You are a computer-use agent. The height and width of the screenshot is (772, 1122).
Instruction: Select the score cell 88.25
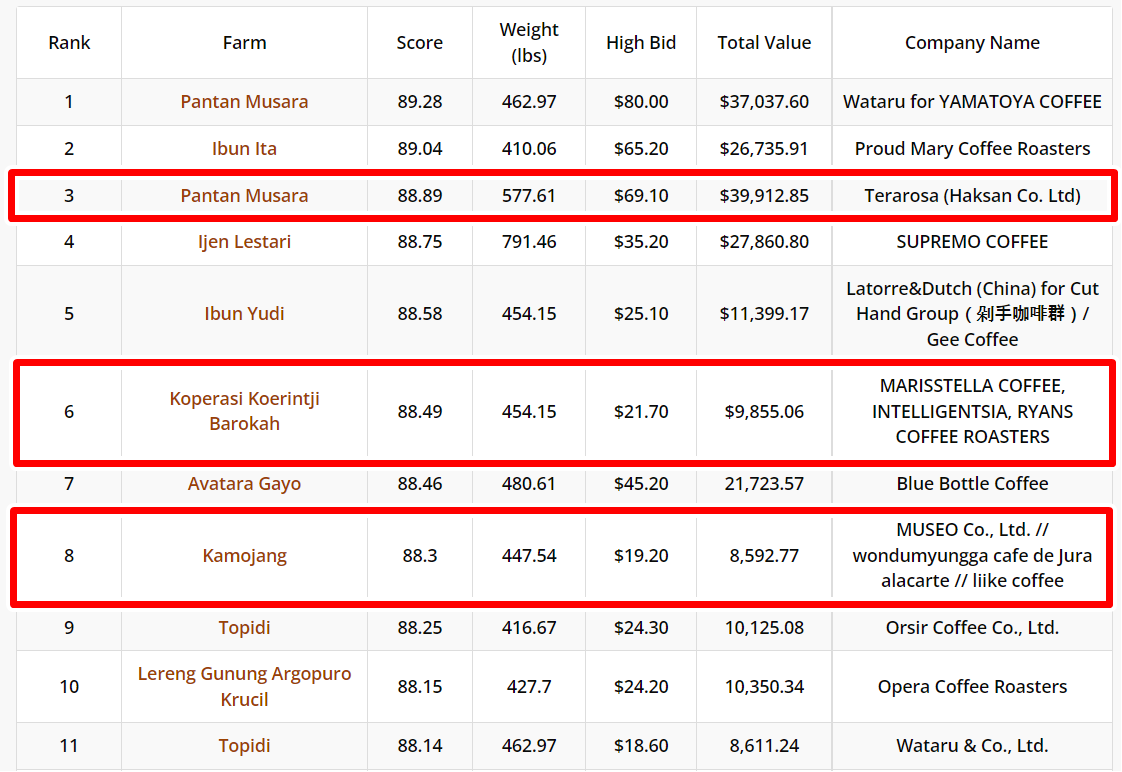[419, 627]
